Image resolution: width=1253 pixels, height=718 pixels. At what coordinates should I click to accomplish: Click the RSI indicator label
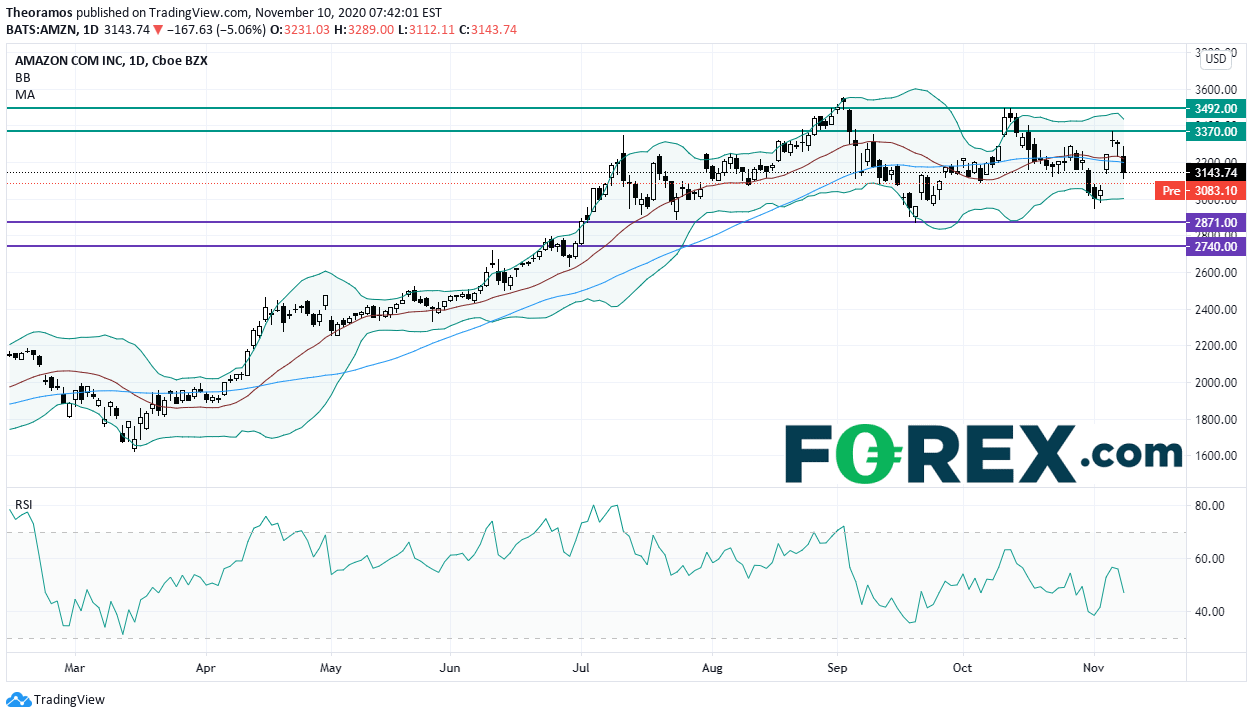coord(24,504)
